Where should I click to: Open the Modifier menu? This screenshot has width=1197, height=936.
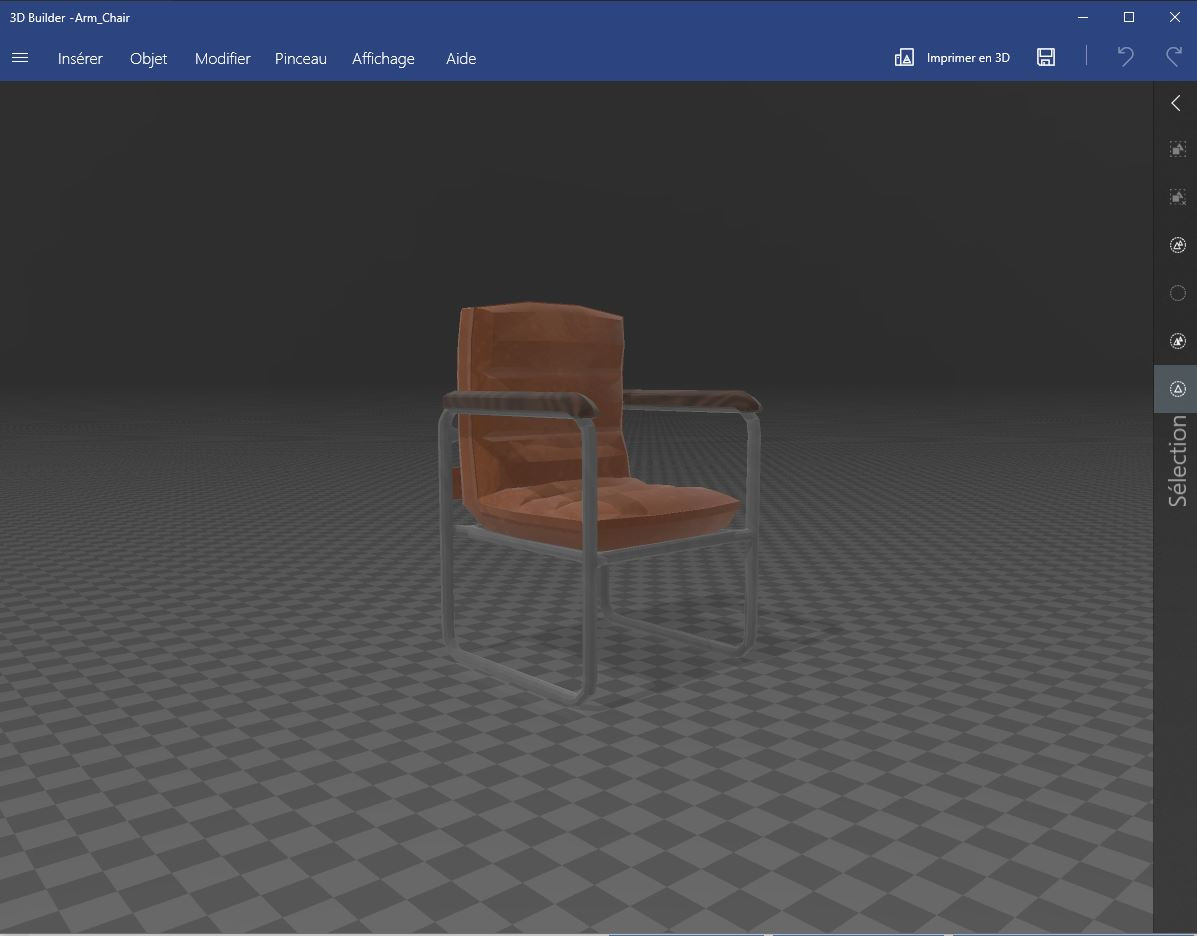(x=222, y=59)
